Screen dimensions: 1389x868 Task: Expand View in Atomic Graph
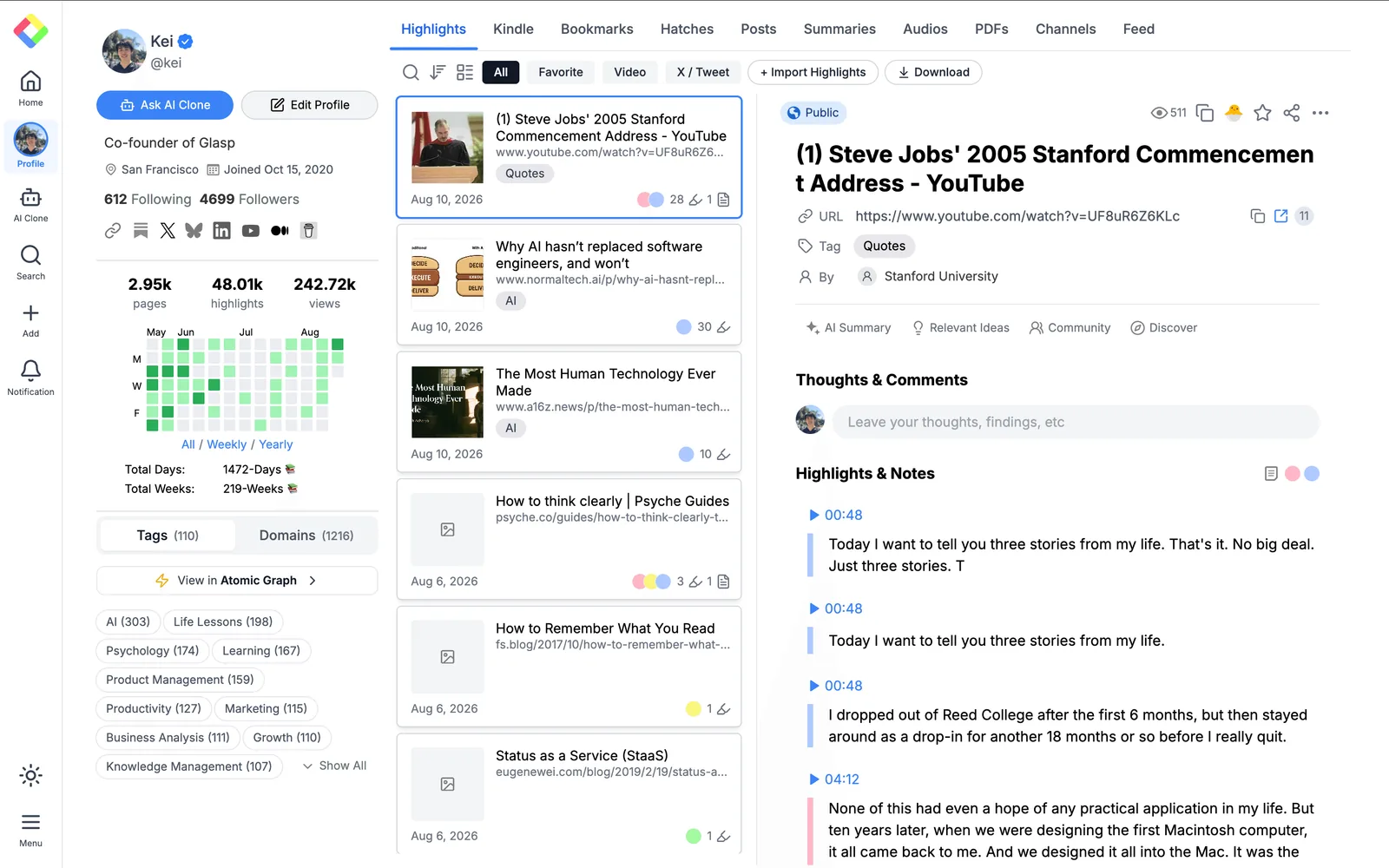237,581
